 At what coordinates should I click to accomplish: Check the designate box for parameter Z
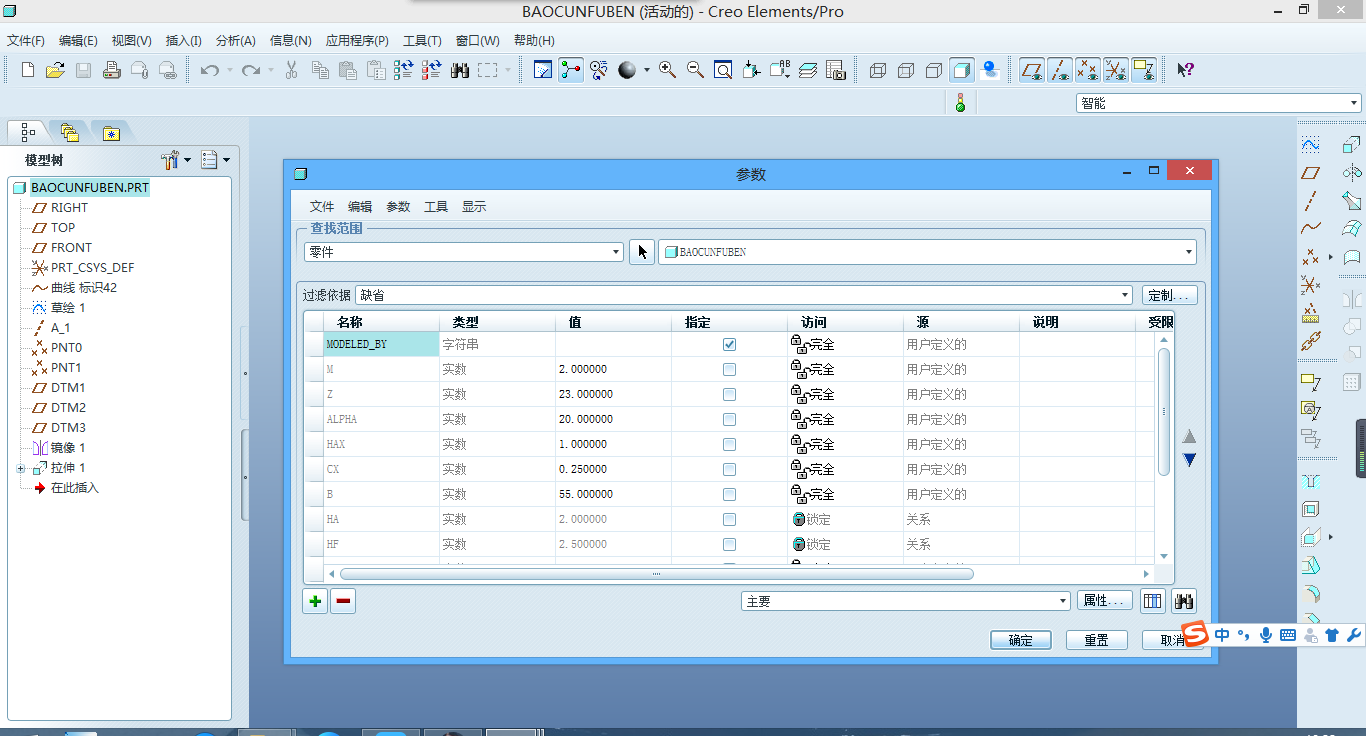coord(729,394)
